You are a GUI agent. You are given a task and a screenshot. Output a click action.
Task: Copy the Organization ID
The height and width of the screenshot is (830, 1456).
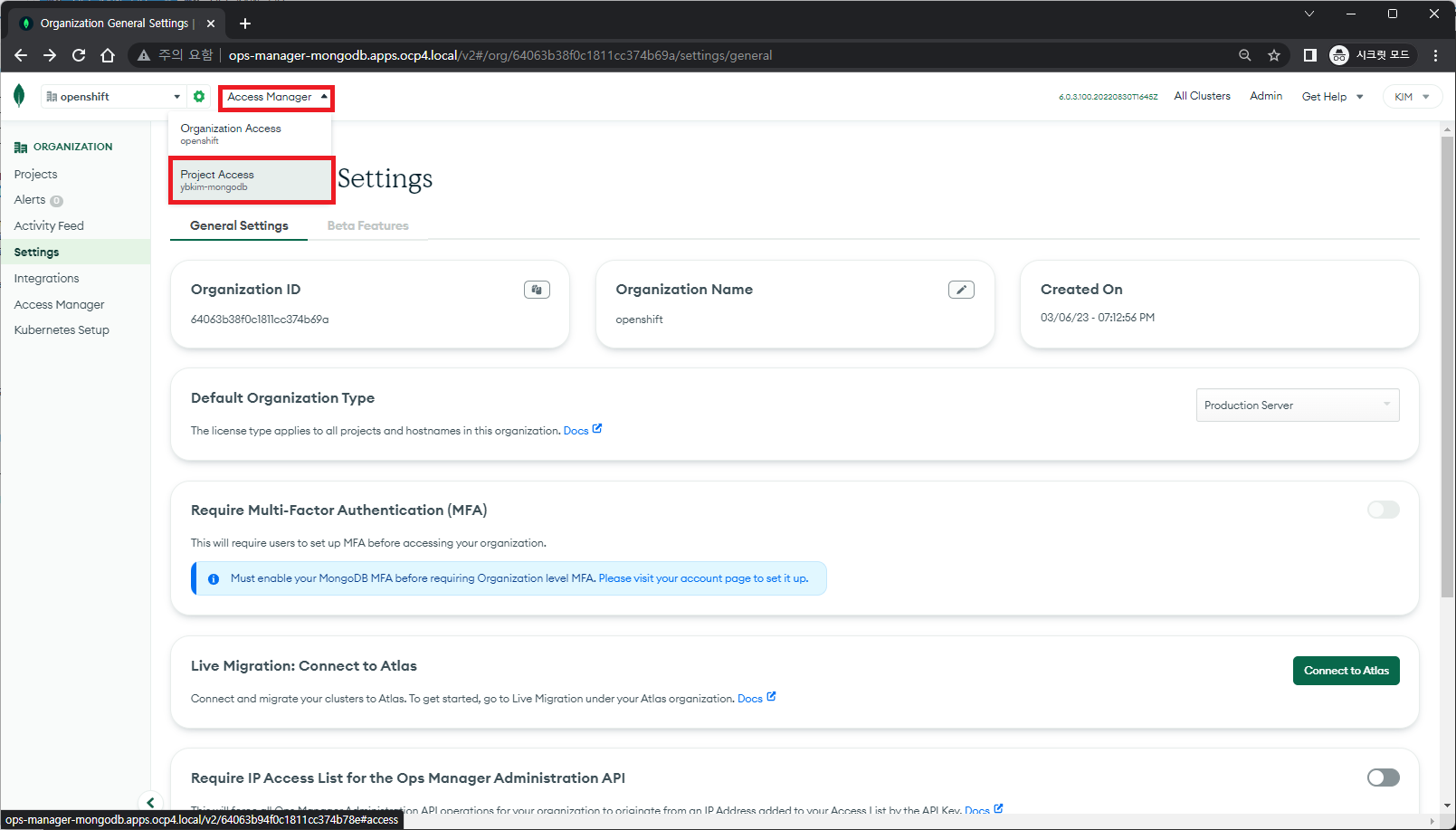537,290
